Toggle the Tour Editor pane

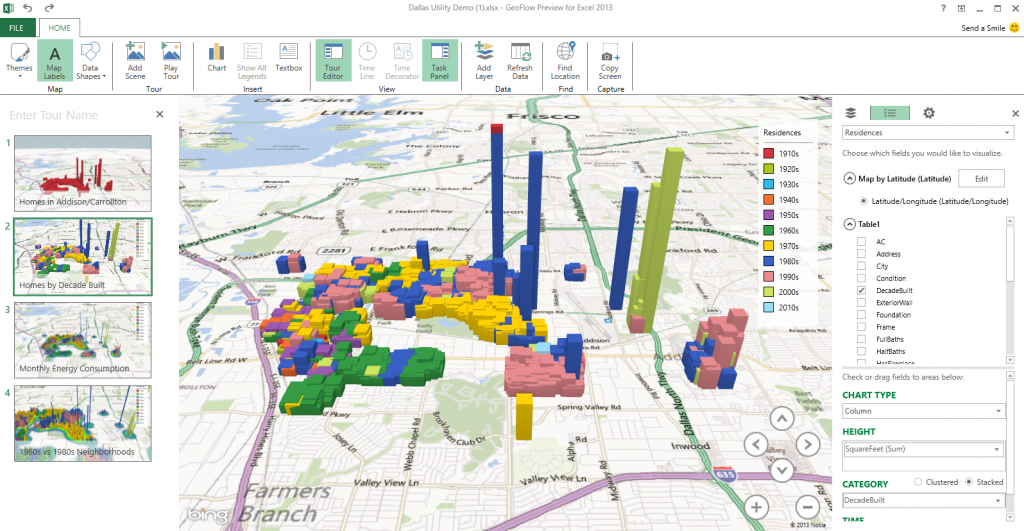point(333,61)
